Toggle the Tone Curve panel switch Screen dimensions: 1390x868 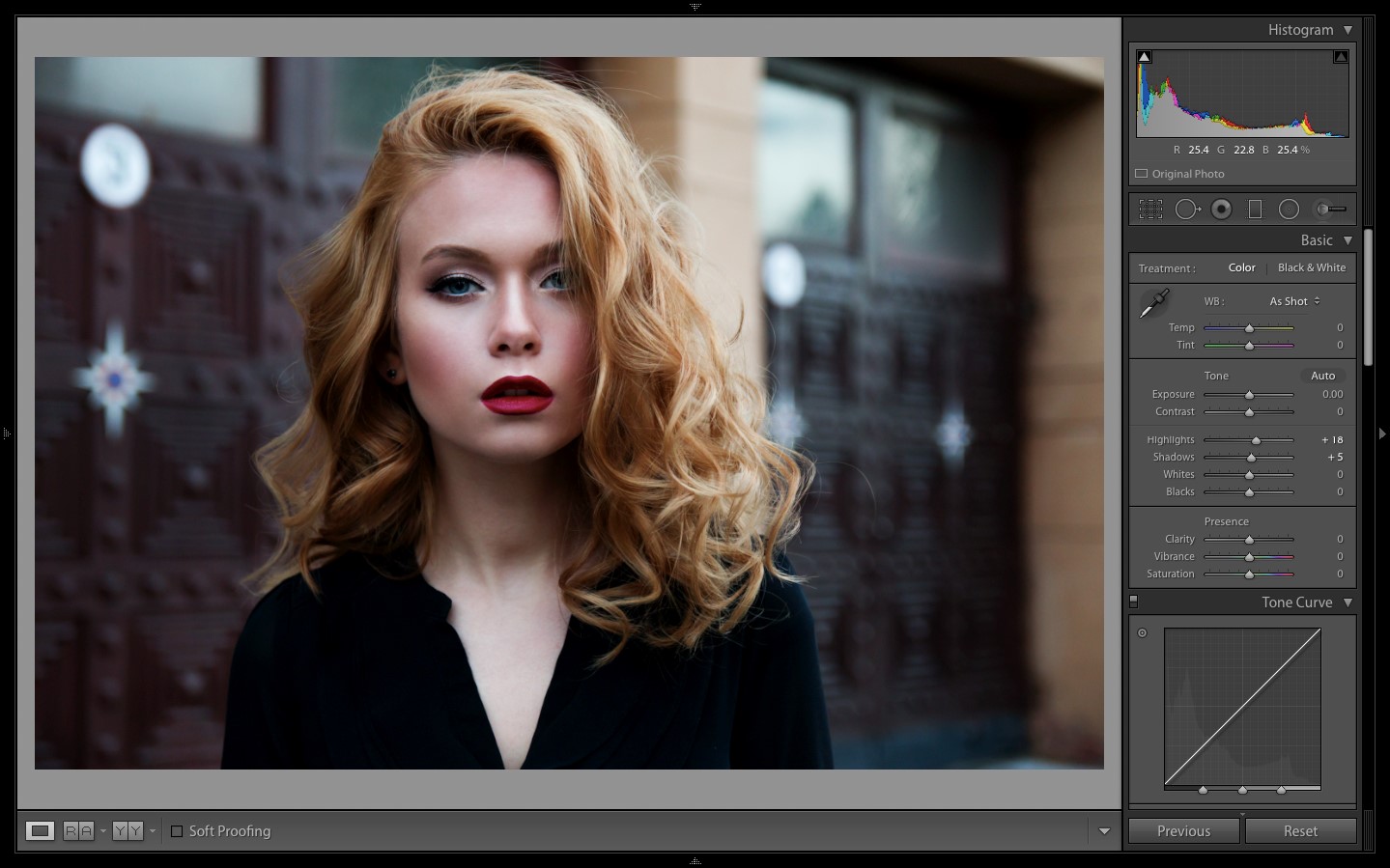(1134, 602)
